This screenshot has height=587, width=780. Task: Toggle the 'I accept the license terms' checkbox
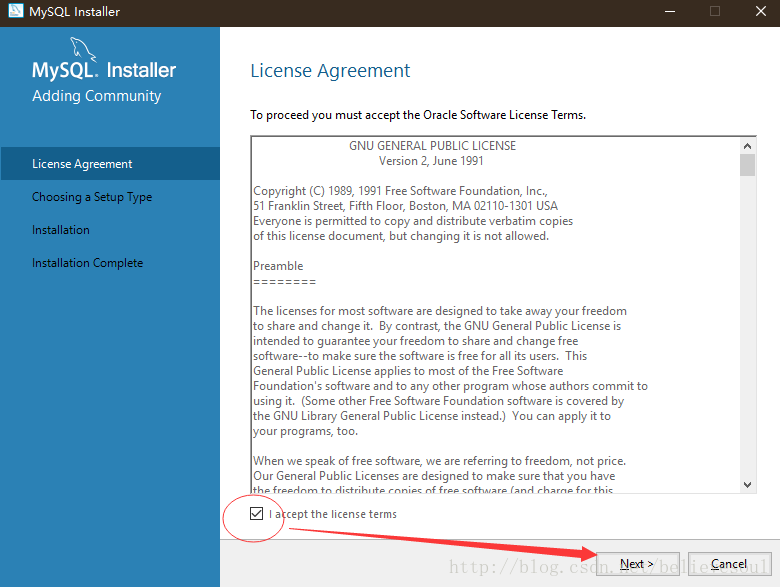click(256, 513)
